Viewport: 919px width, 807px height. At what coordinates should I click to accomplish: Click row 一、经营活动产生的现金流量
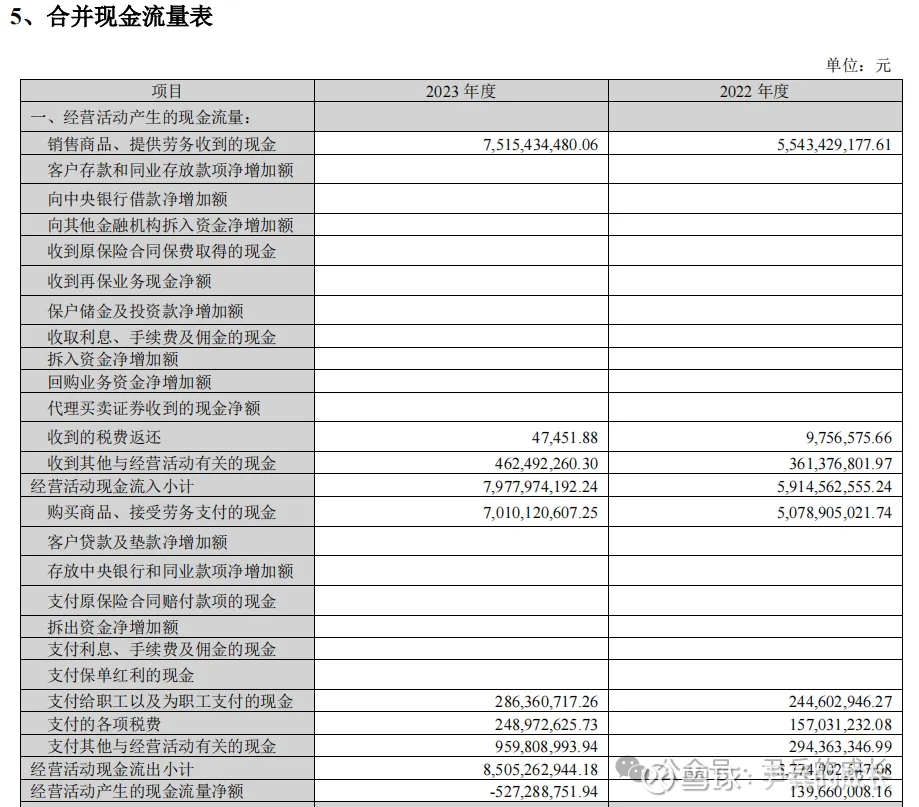[x=461, y=117]
